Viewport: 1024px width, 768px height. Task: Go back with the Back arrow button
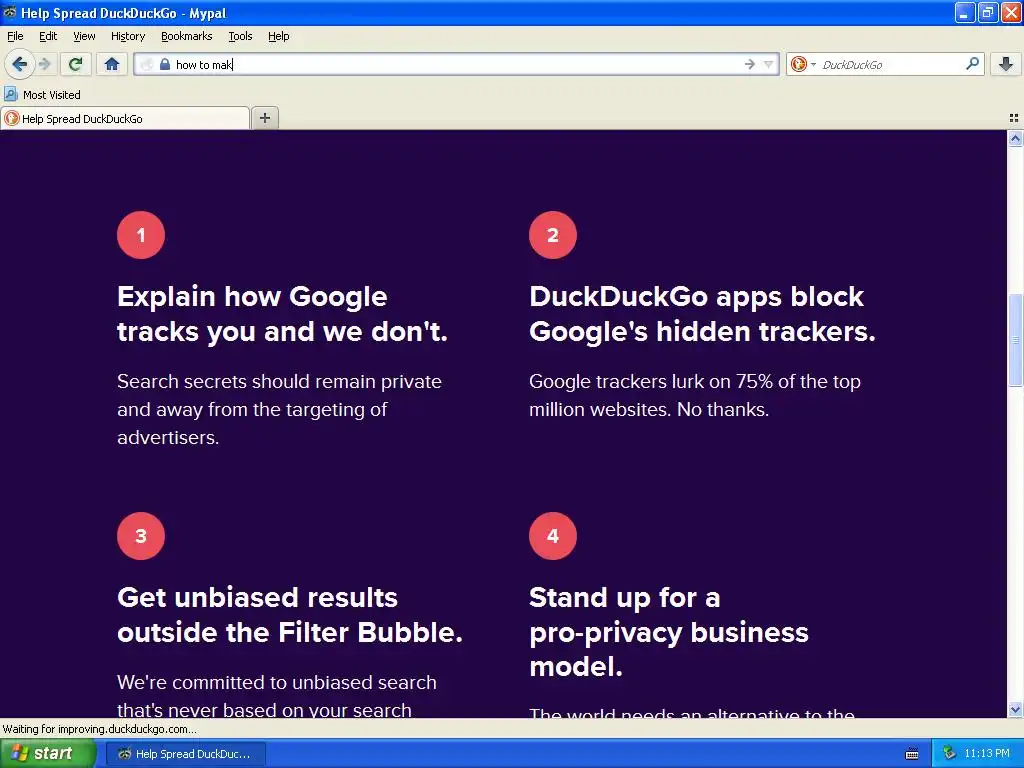click(19, 64)
